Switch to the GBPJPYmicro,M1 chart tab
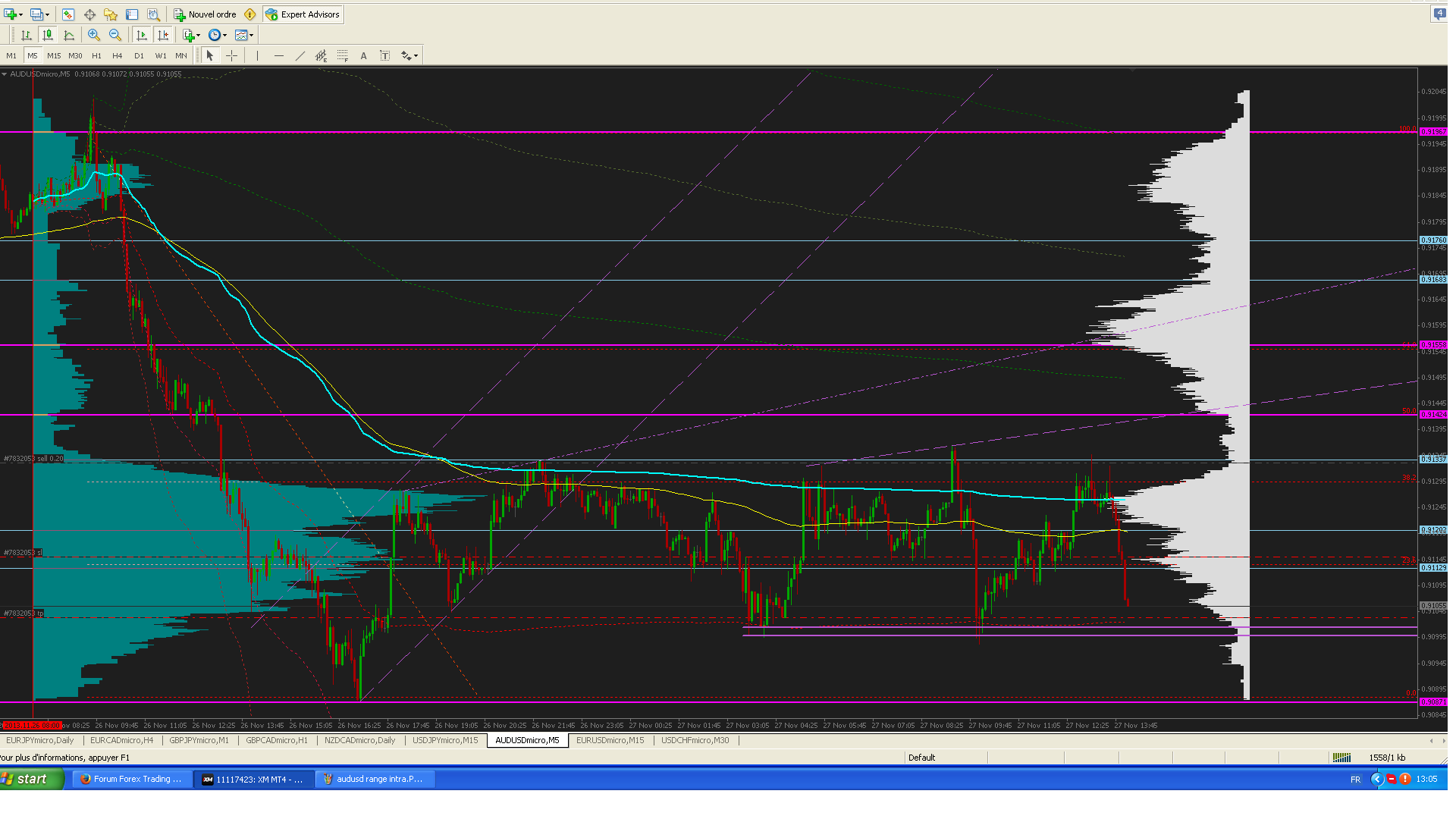Viewport: 1456px width, 819px height. click(x=199, y=740)
